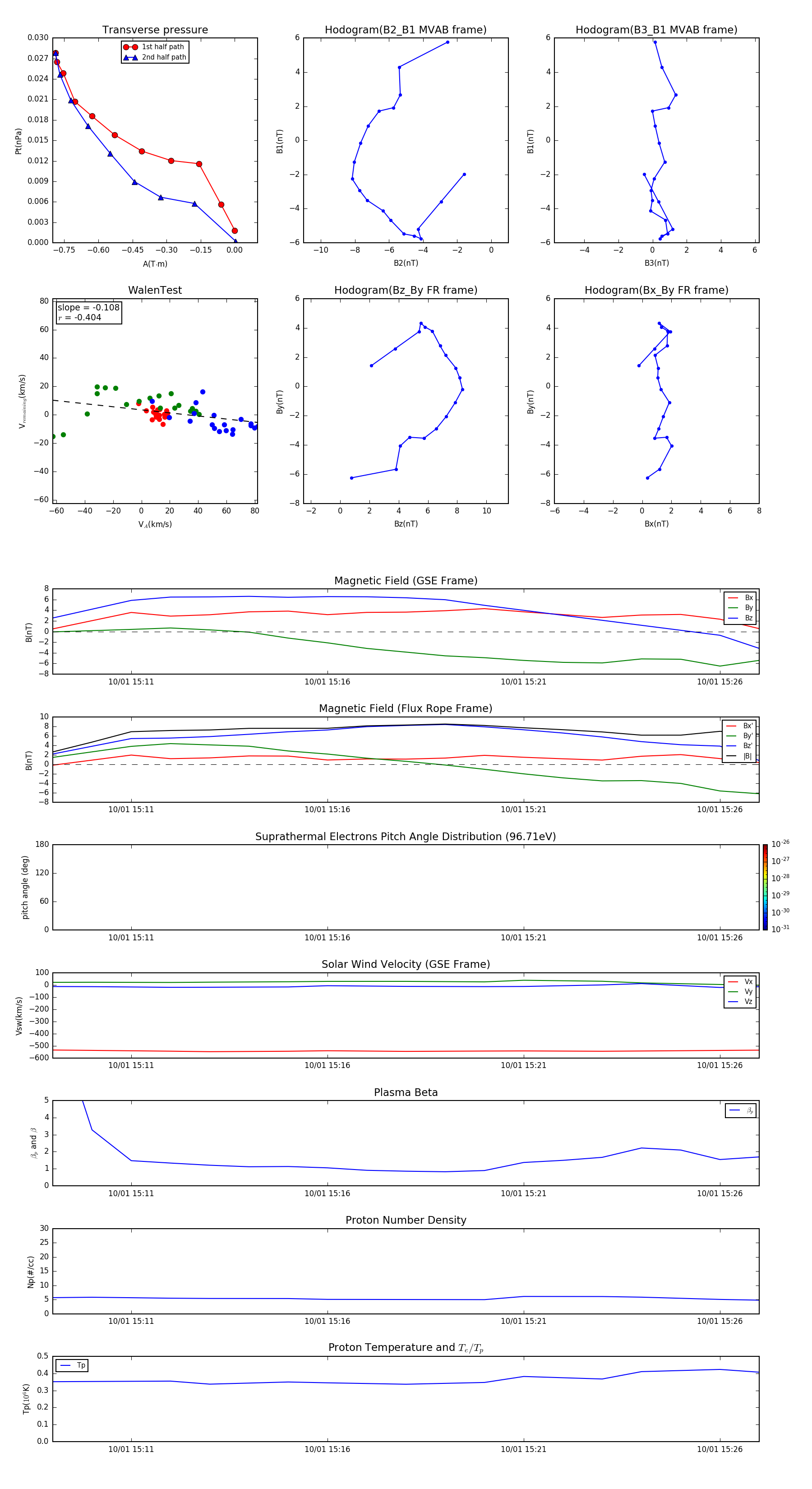Click the "Np(#/cc)" y-axis label
This screenshot has width=812, height=1489.
click(31, 1272)
